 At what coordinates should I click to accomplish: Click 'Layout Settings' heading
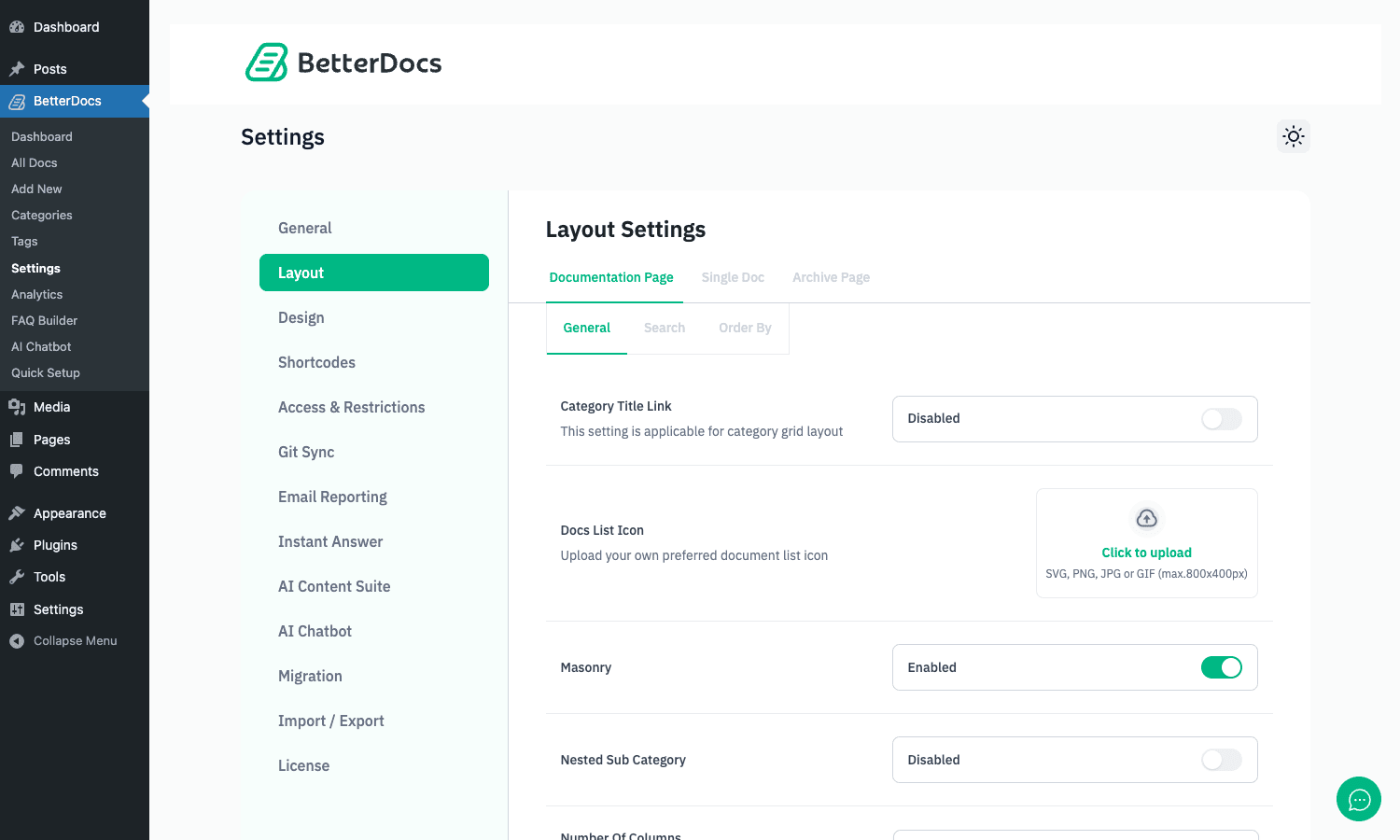point(625,230)
